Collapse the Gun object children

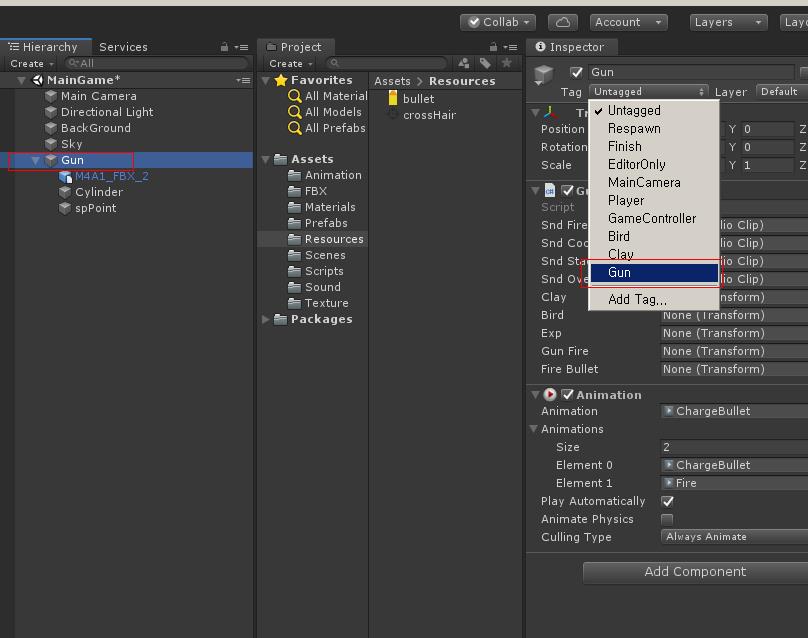(35, 160)
